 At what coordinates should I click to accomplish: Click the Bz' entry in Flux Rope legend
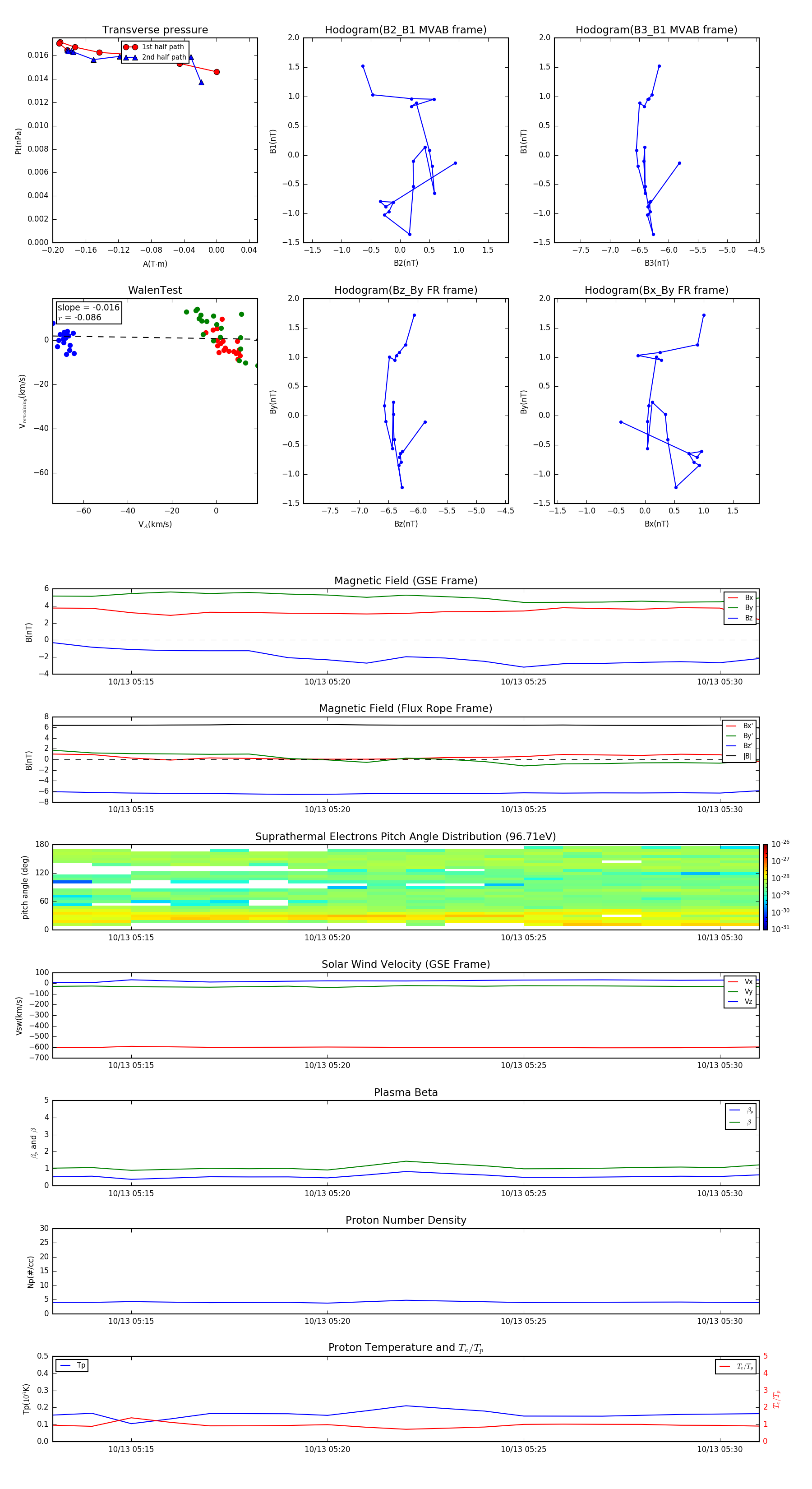(x=739, y=746)
